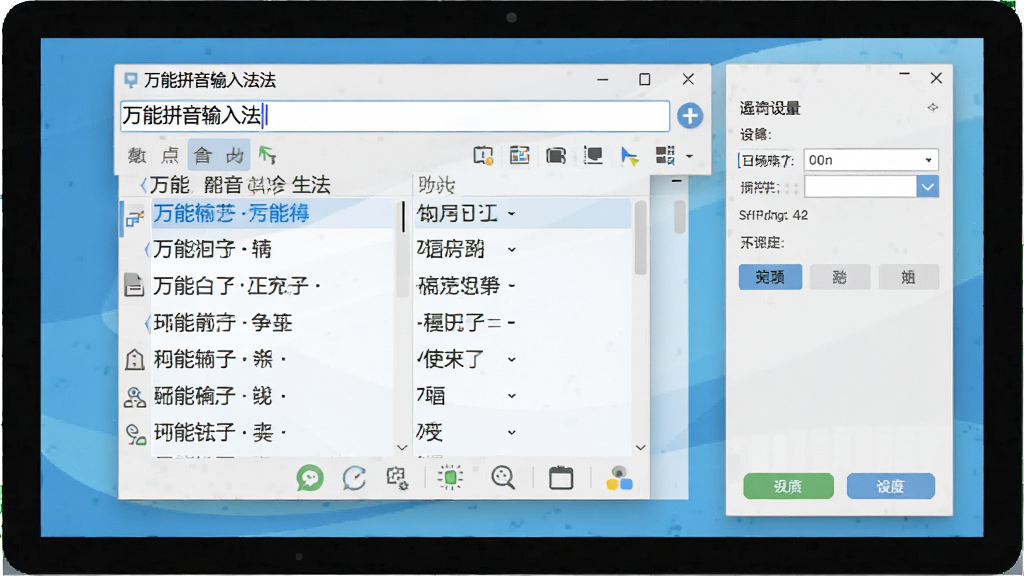Click the document page icon in the left sidebar
Image resolution: width=1024 pixels, height=576 pixels.
tap(134, 285)
